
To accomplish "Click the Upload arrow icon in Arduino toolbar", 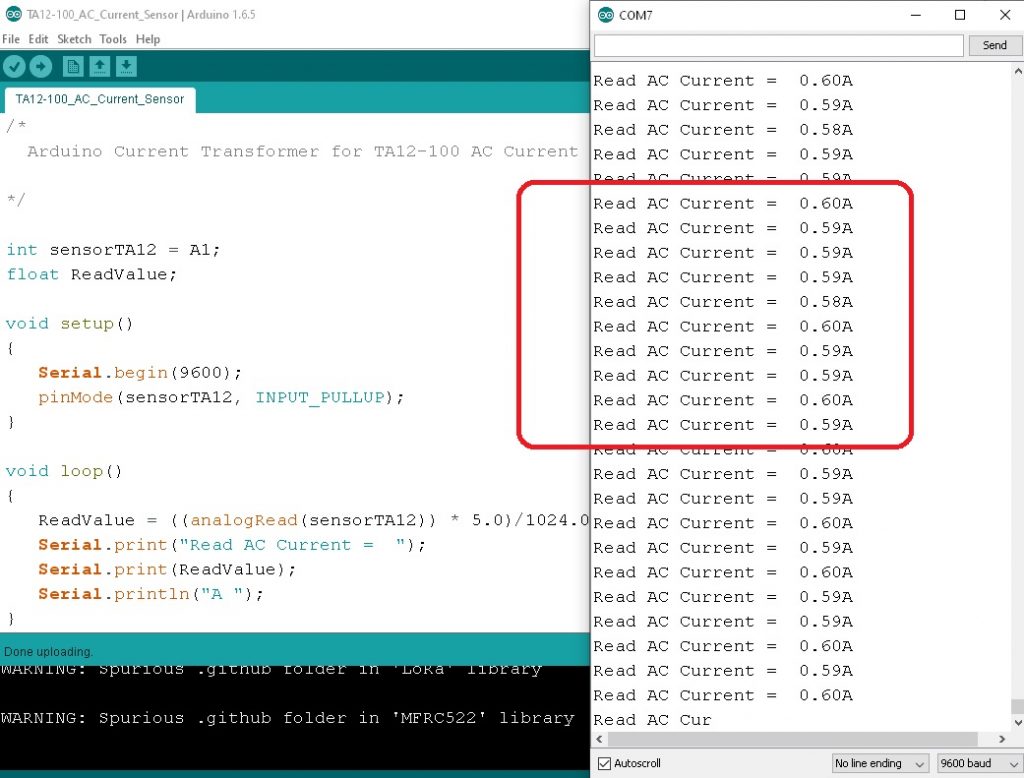I will point(40,66).
